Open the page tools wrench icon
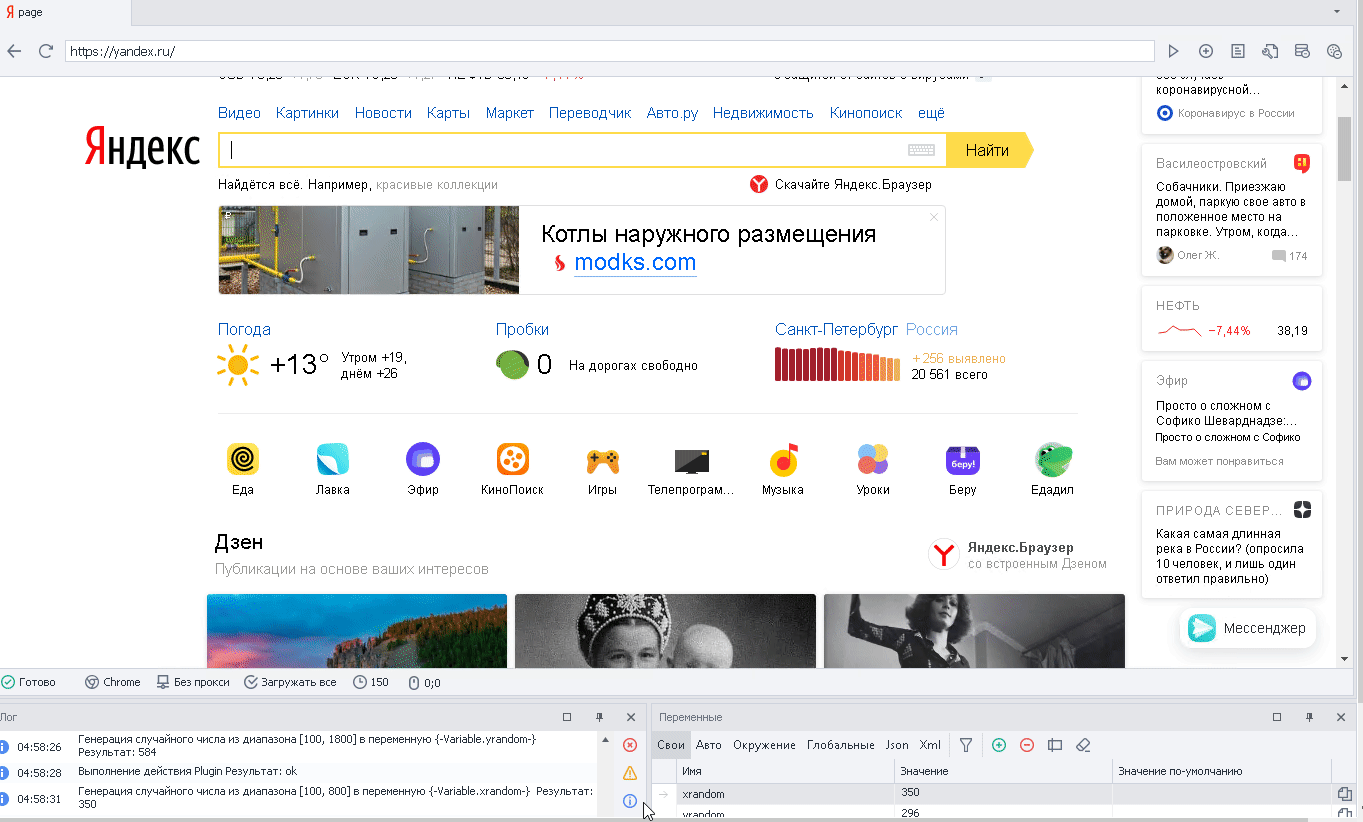The image size is (1363, 822). (1270, 51)
